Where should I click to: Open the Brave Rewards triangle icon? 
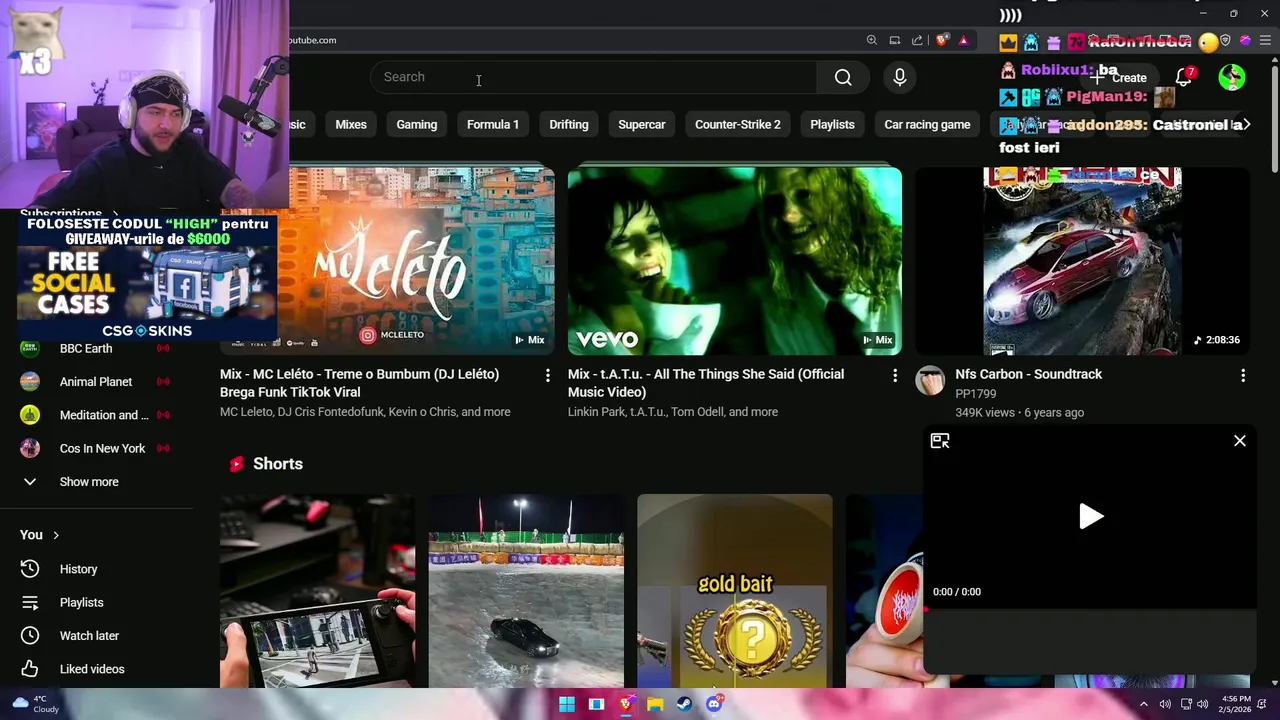(x=963, y=40)
